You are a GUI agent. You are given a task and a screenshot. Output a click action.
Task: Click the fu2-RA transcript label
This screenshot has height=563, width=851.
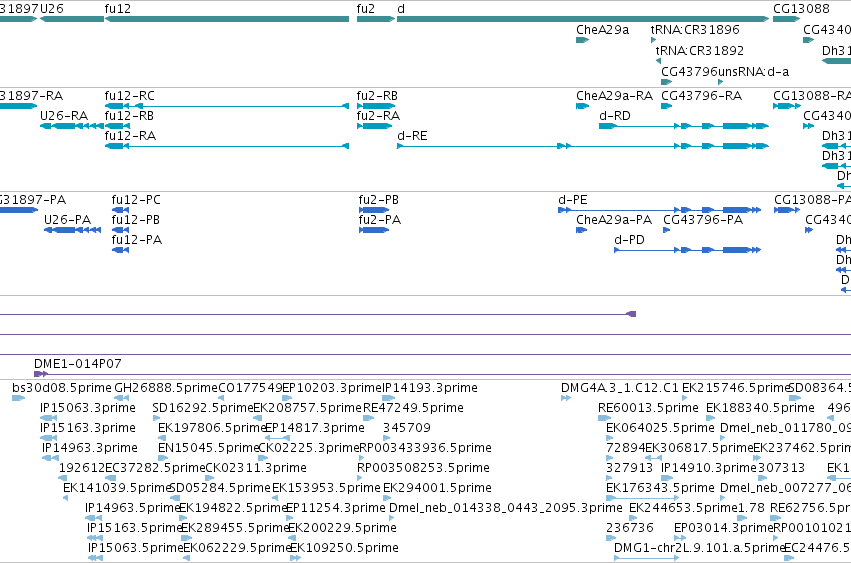pyautogui.click(x=378, y=116)
